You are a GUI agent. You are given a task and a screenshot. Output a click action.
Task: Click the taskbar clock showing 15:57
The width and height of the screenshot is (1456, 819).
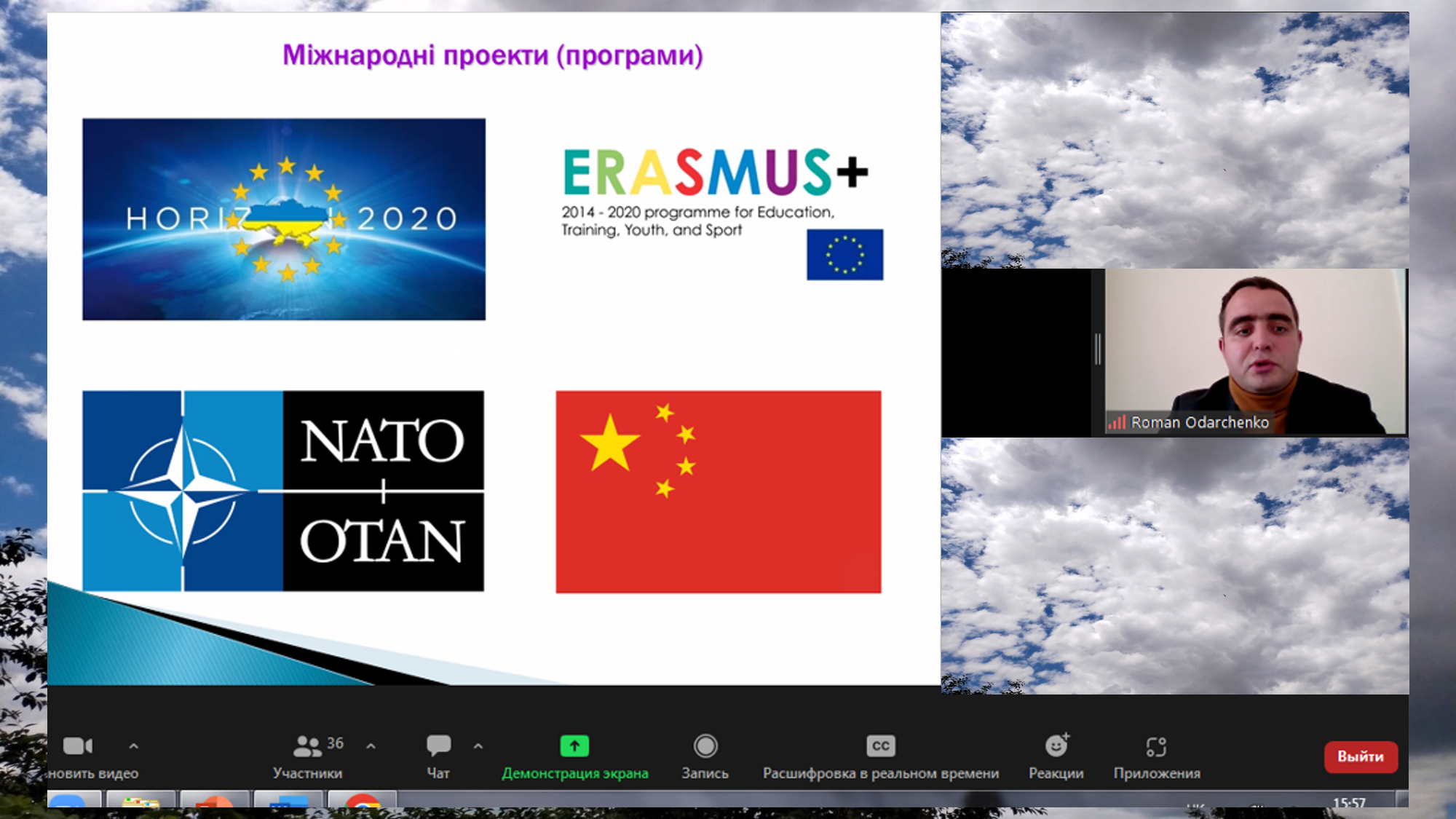(x=1349, y=802)
